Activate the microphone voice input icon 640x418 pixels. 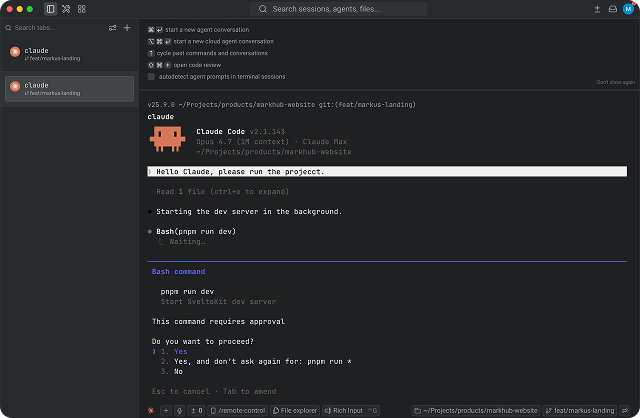click(180, 410)
